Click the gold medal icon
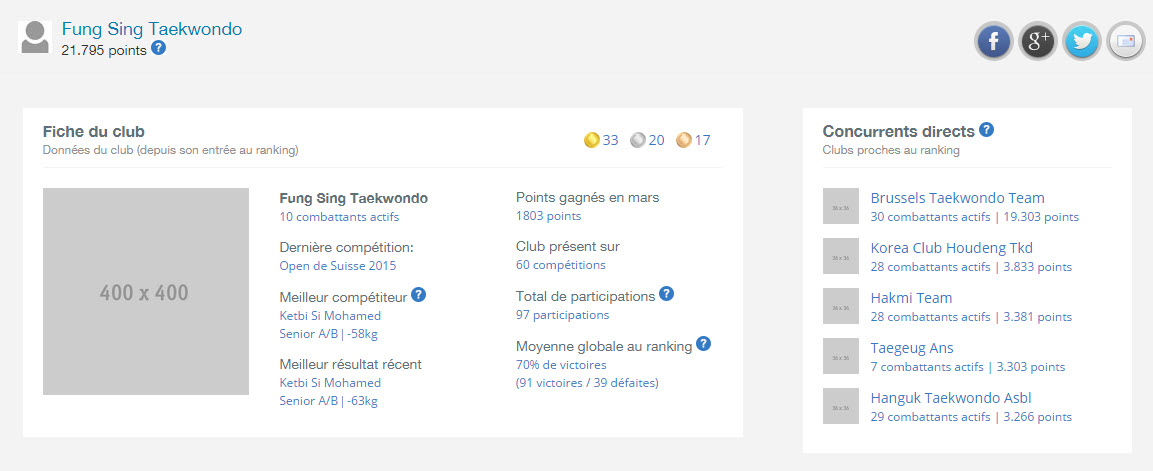Screen dimensions: 1153x471 pyautogui.click(x=591, y=140)
